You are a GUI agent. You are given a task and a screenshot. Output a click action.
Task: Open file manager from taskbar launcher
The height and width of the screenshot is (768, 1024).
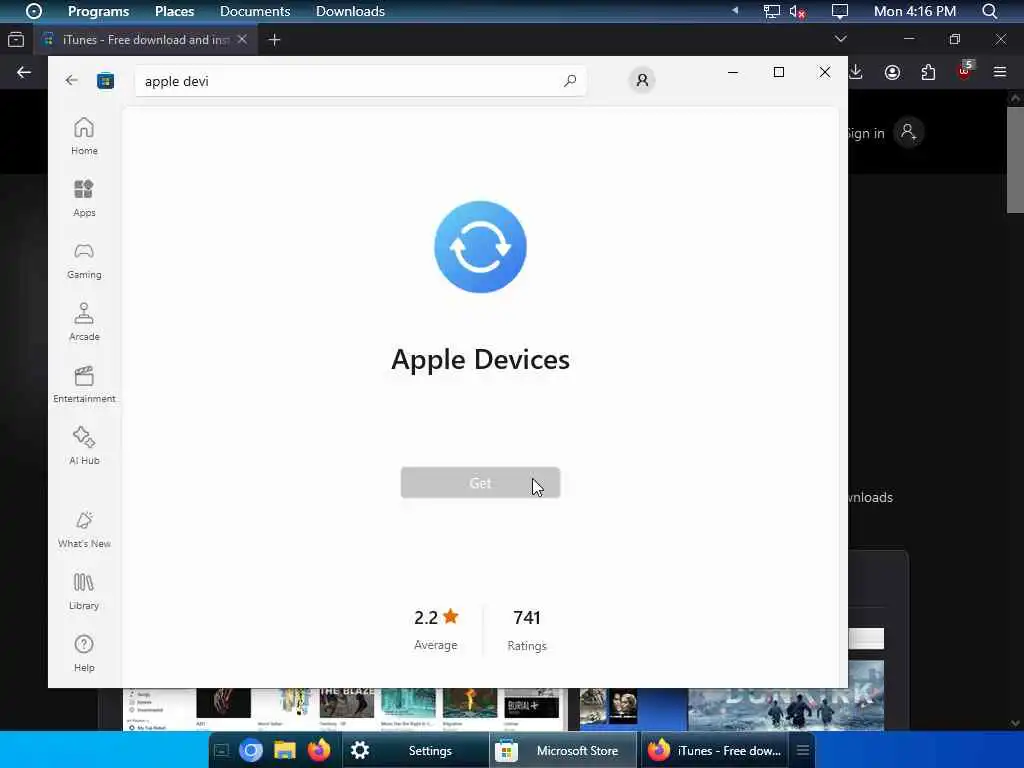click(x=285, y=750)
